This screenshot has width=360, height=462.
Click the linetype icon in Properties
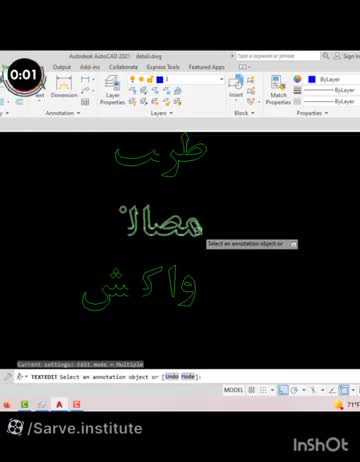[x=297, y=101]
